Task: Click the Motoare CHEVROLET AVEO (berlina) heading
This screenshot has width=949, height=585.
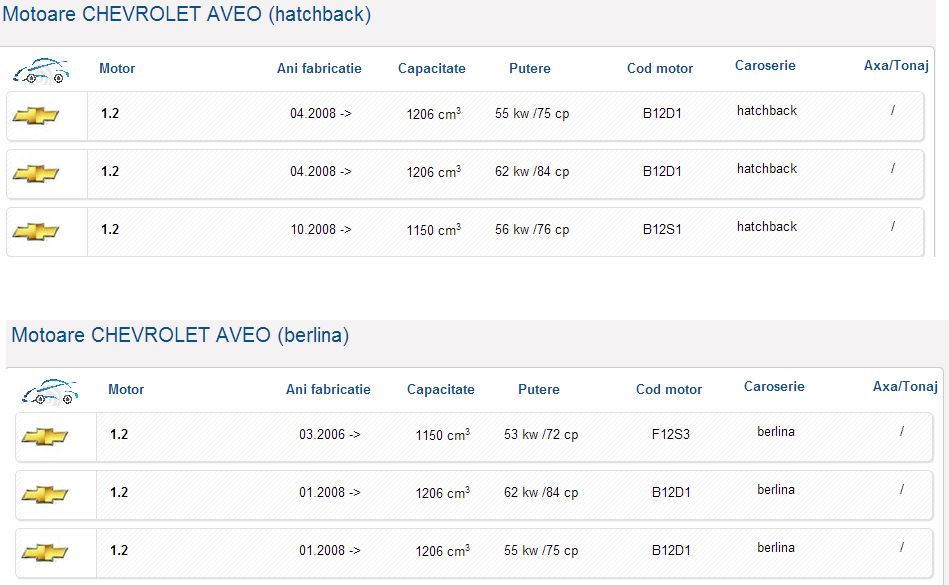Action: click(x=180, y=335)
